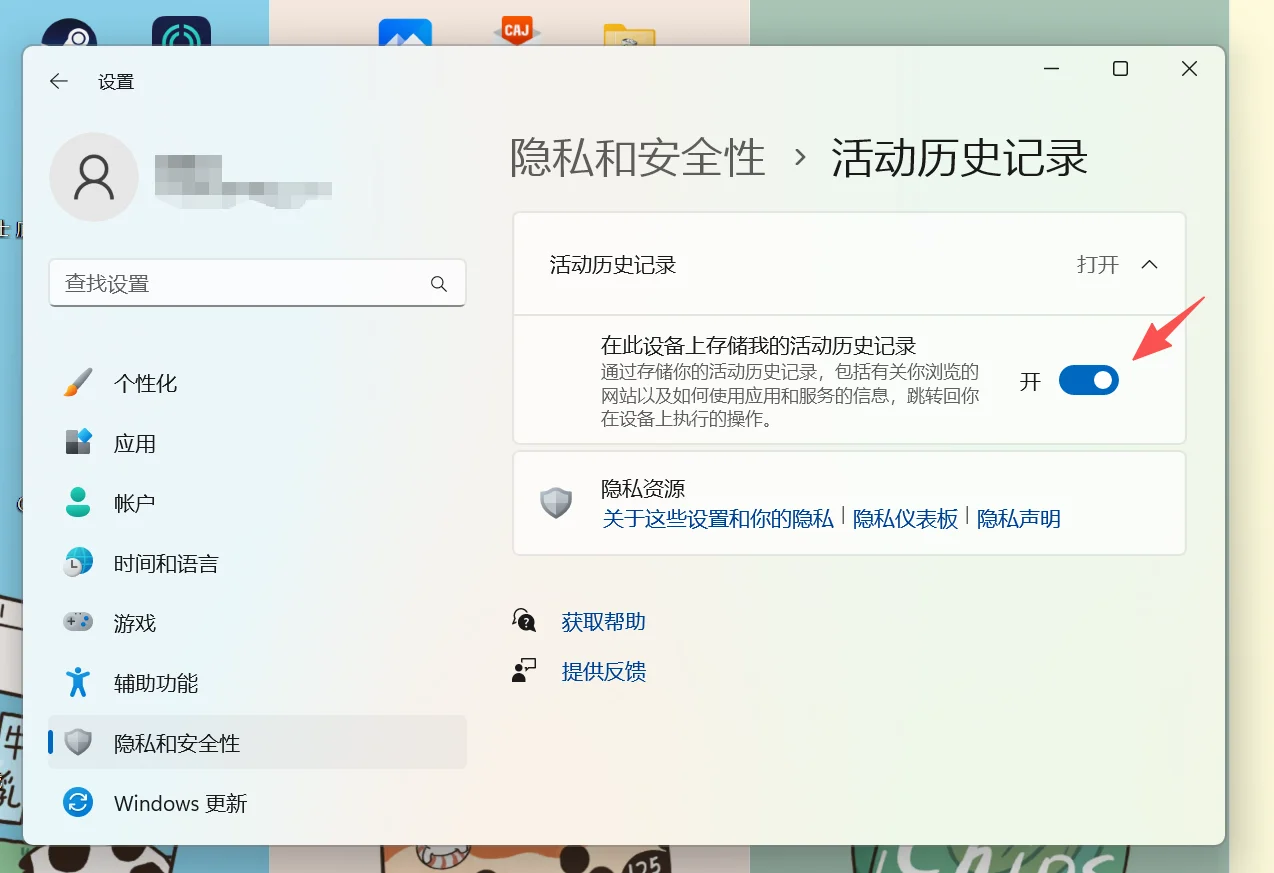The height and width of the screenshot is (873, 1274).
Task: Open 辅助功能 settings category
Action: coord(257,683)
